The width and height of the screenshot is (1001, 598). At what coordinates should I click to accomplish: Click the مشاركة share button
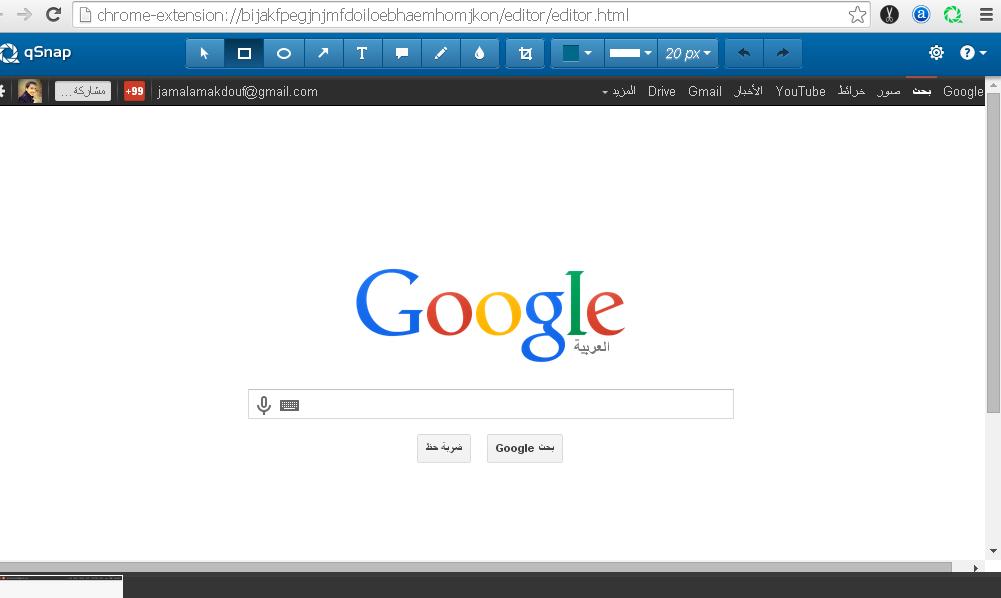(83, 91)
